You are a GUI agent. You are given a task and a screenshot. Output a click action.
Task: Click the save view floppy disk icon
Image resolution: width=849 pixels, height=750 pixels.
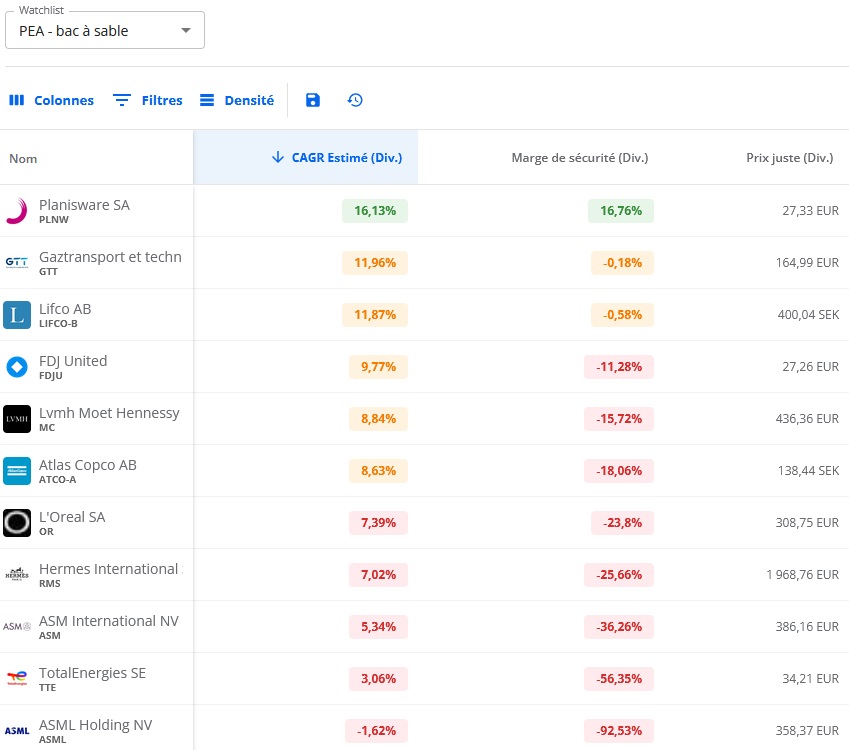click(313, 100)
